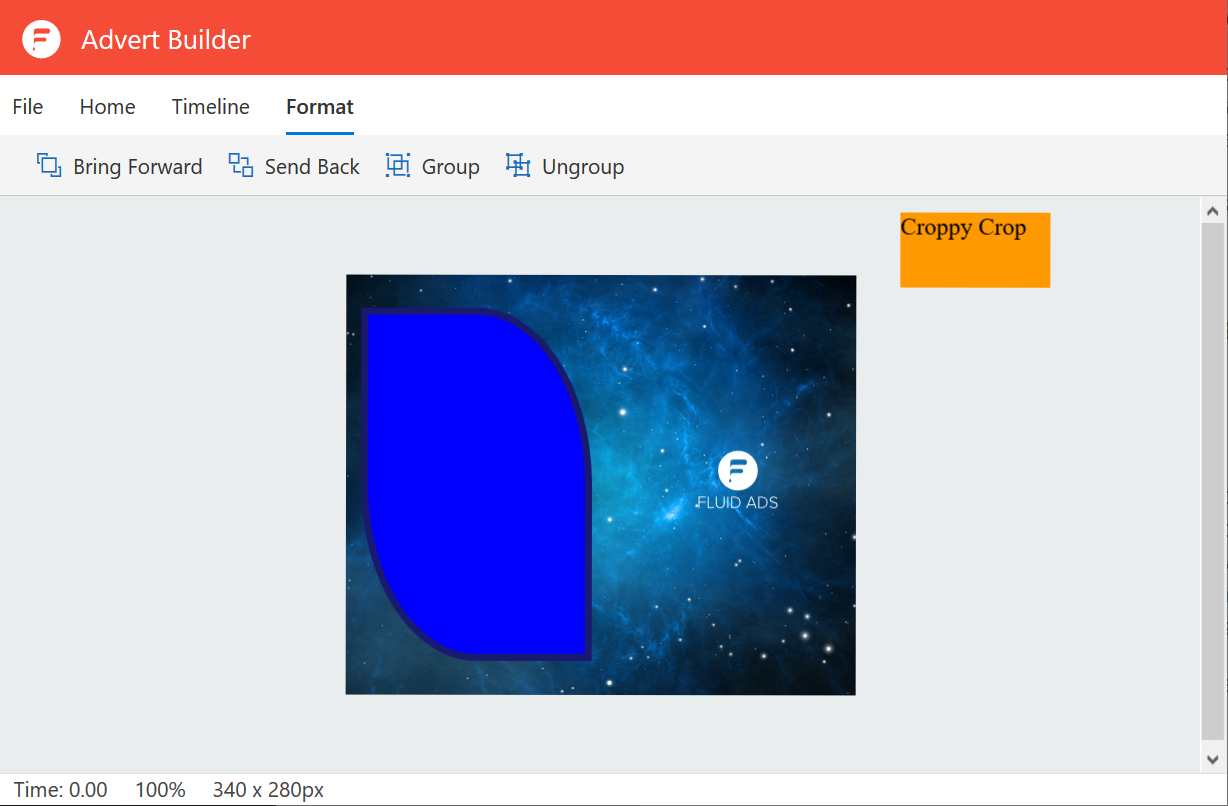Click the Time 0.00 status indicator
Image resolution: width=1228 pixels, height=806 pixels.
click(60, 790)
